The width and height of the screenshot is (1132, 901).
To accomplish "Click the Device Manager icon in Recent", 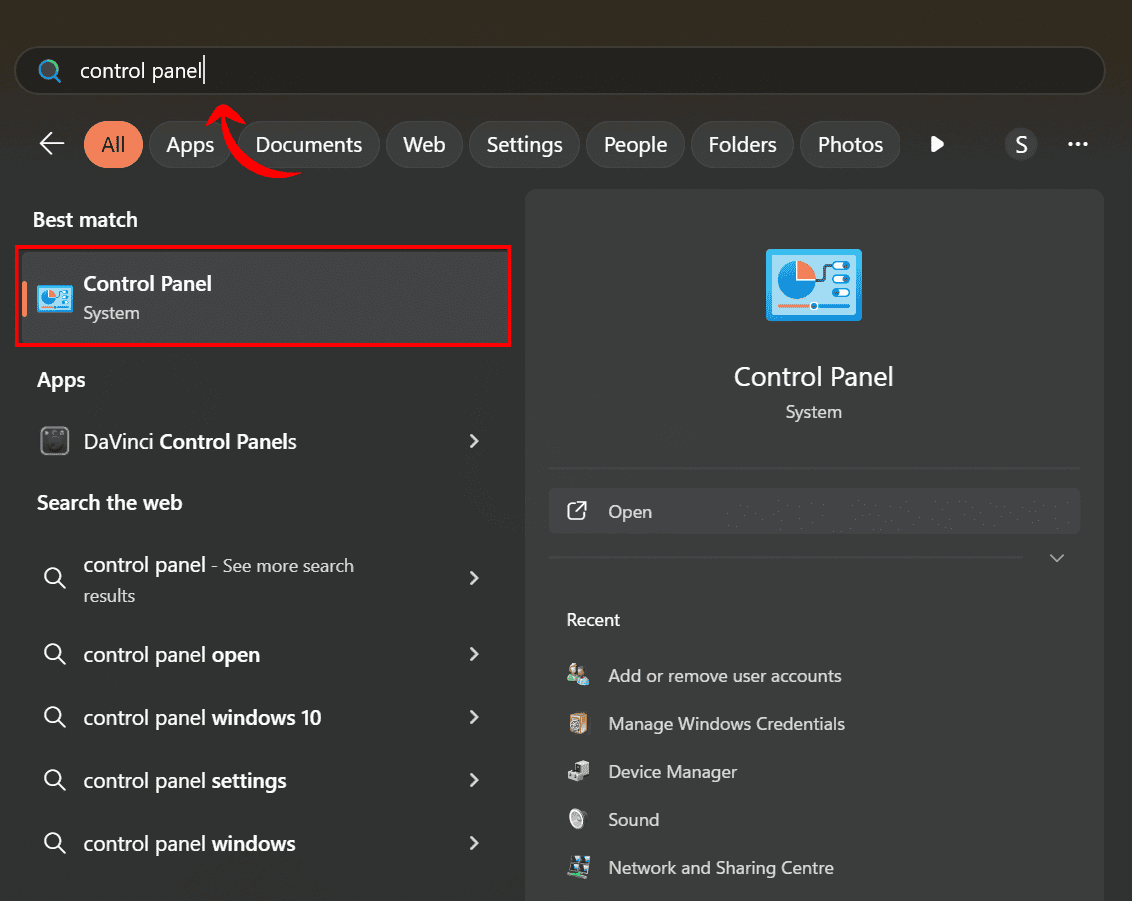I will pos(578,771).
